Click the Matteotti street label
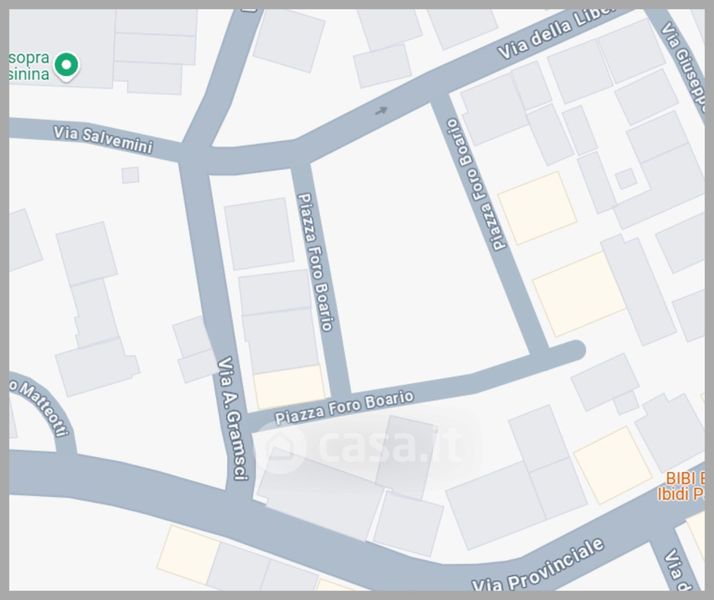The image size is (714, 600). coord(38,405)
